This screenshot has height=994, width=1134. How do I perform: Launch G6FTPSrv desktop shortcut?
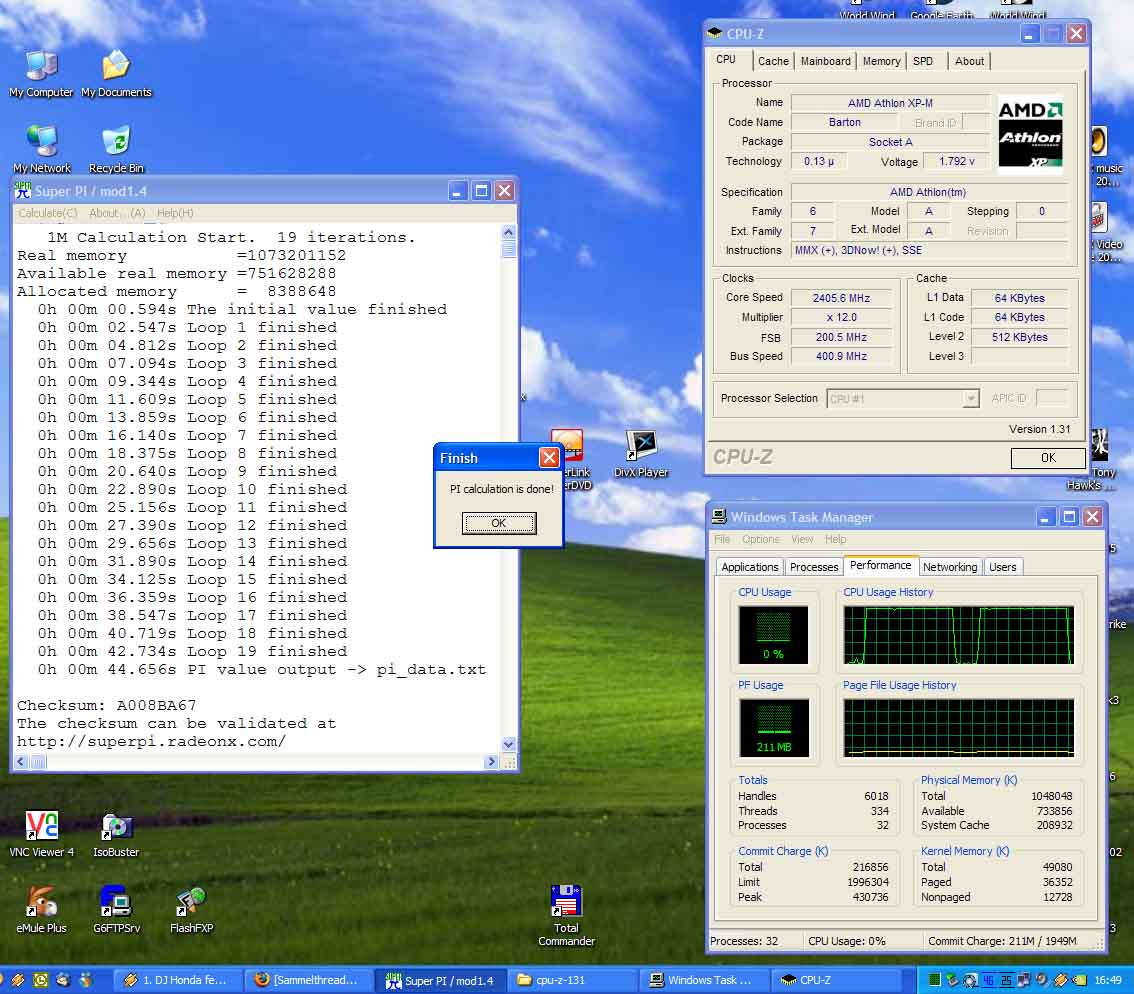tap(116, 909)
